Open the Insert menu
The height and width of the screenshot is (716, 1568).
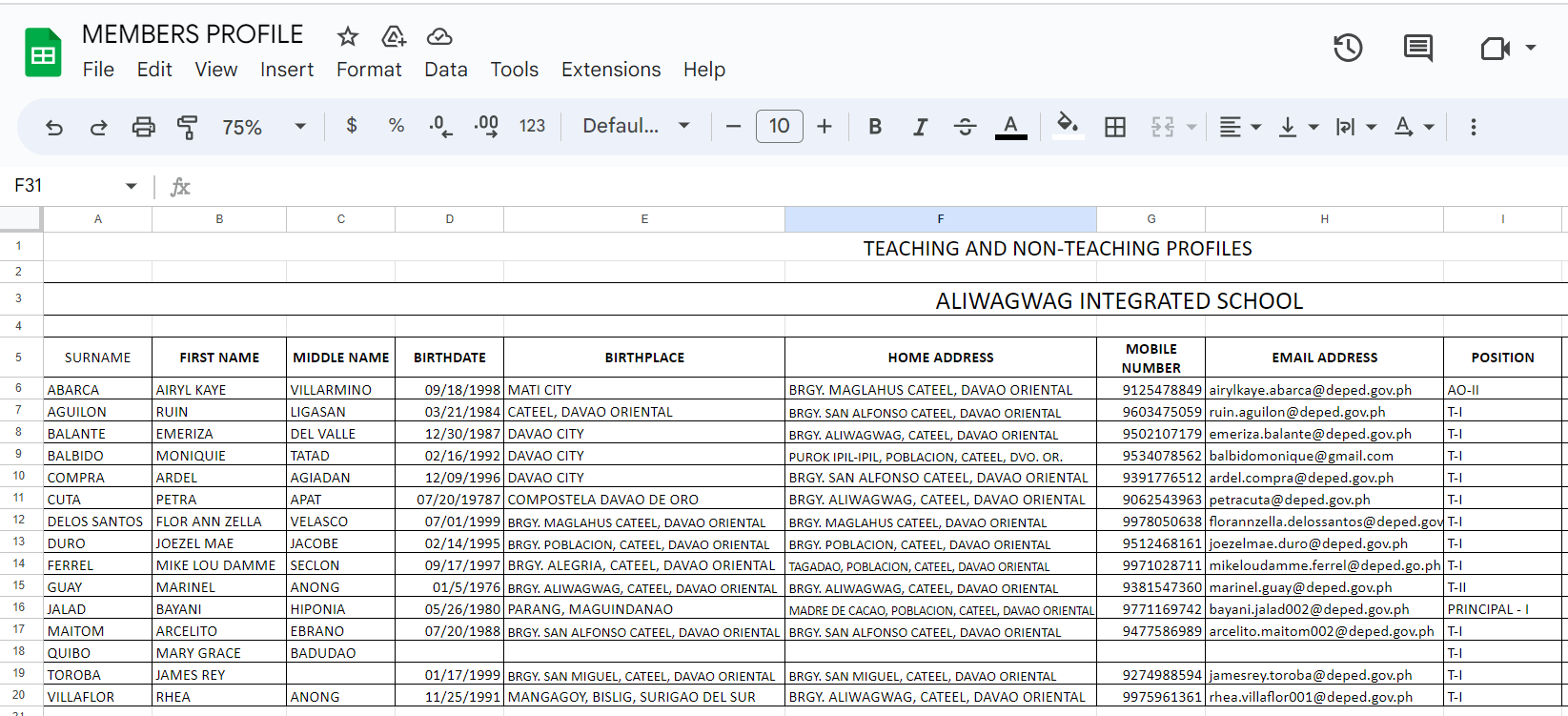287,70
